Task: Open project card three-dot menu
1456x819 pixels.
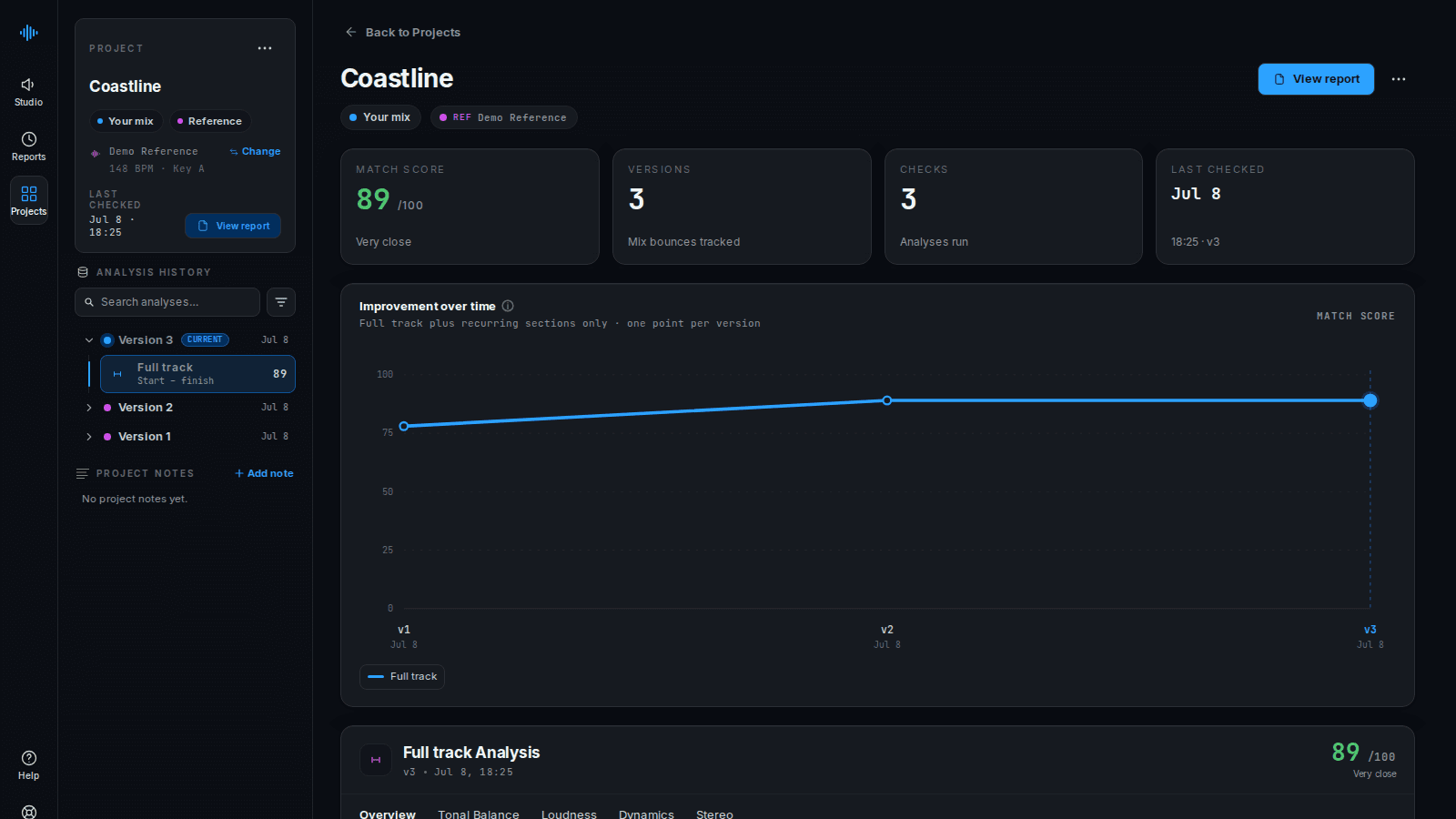Action: tap(265, 48)
